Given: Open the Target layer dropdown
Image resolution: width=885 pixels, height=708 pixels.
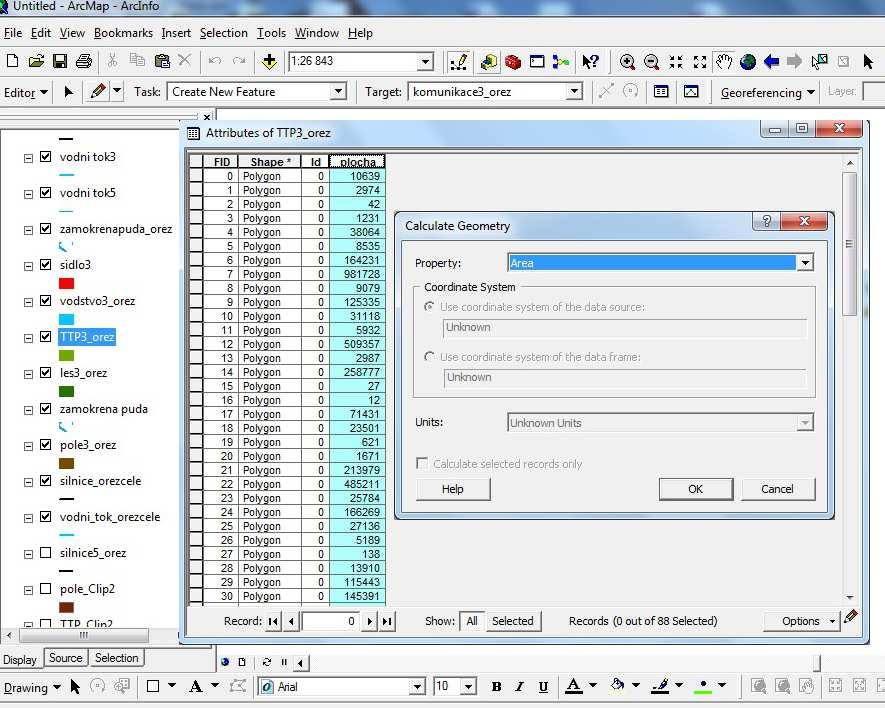Looking at the screenshot, I should pyautogui.click(x=574, y=91).
